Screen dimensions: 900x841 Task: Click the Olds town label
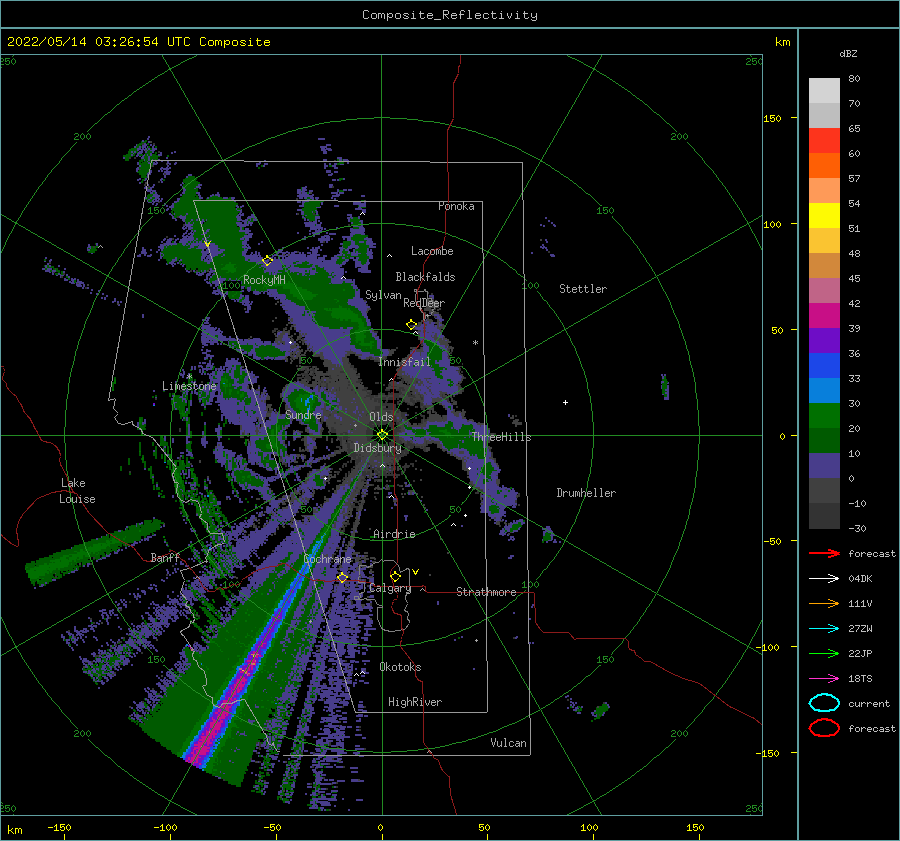381,417
